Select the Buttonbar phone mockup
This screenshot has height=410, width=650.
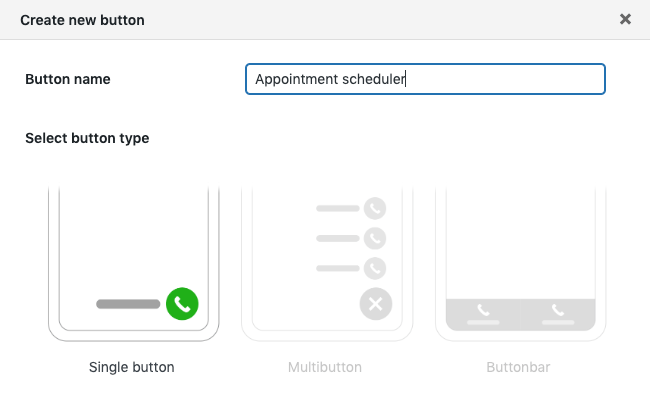[x=519, y=262]
